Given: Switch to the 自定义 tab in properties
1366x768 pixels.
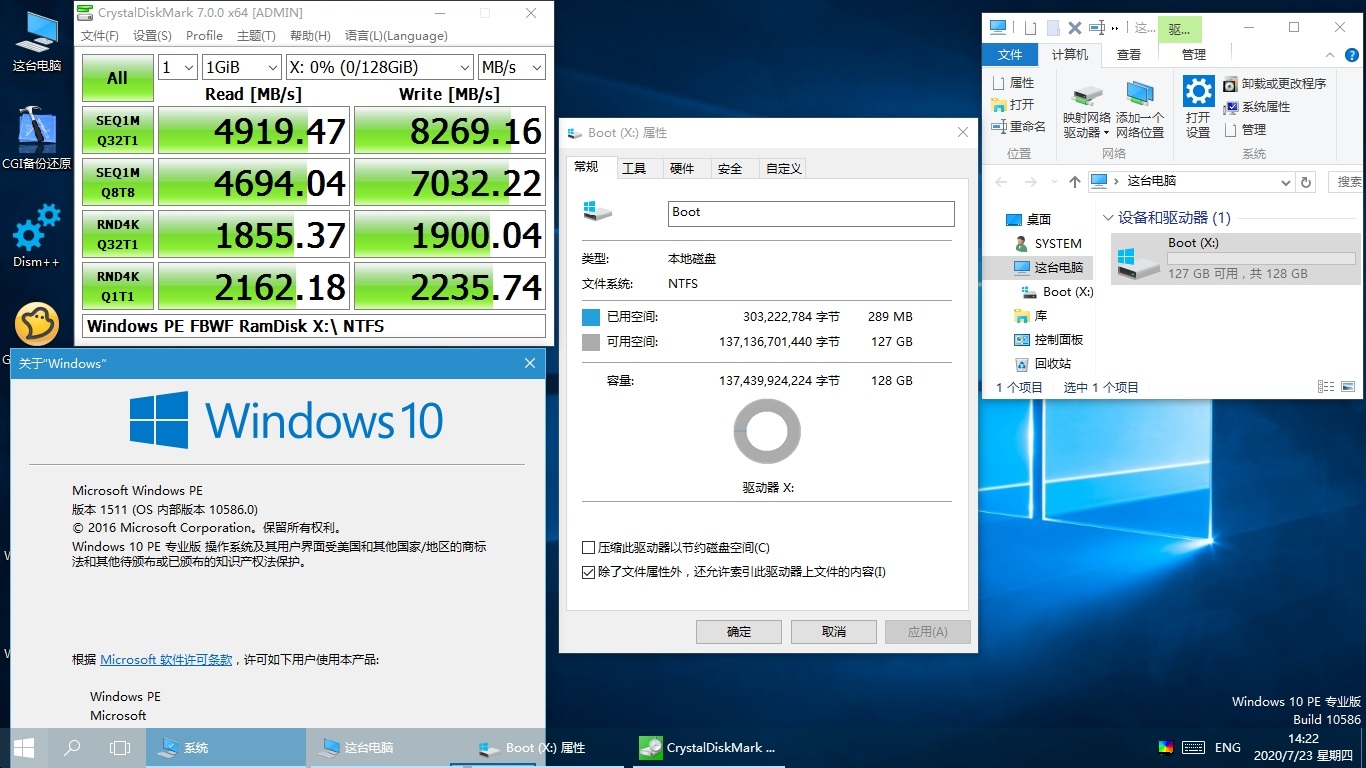Looking at the screenshot, I should click(x=784, y=169).
